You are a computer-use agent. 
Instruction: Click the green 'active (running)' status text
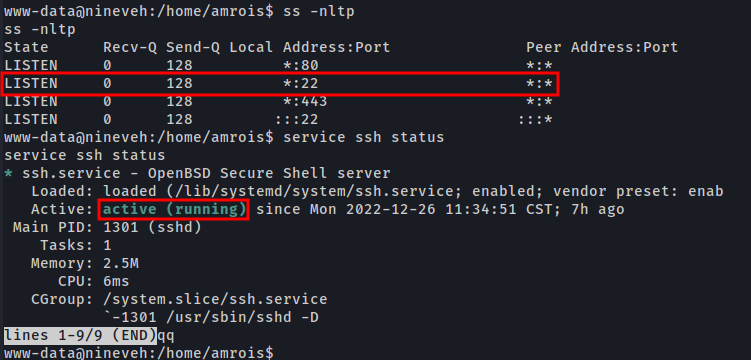click(x=174, y=210)
